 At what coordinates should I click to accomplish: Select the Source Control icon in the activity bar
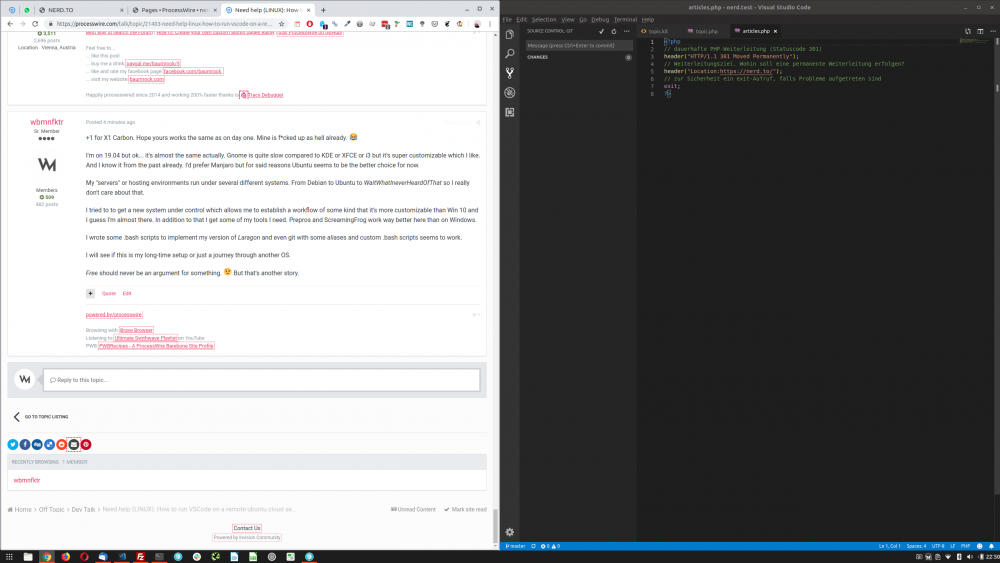coord(510,73)
